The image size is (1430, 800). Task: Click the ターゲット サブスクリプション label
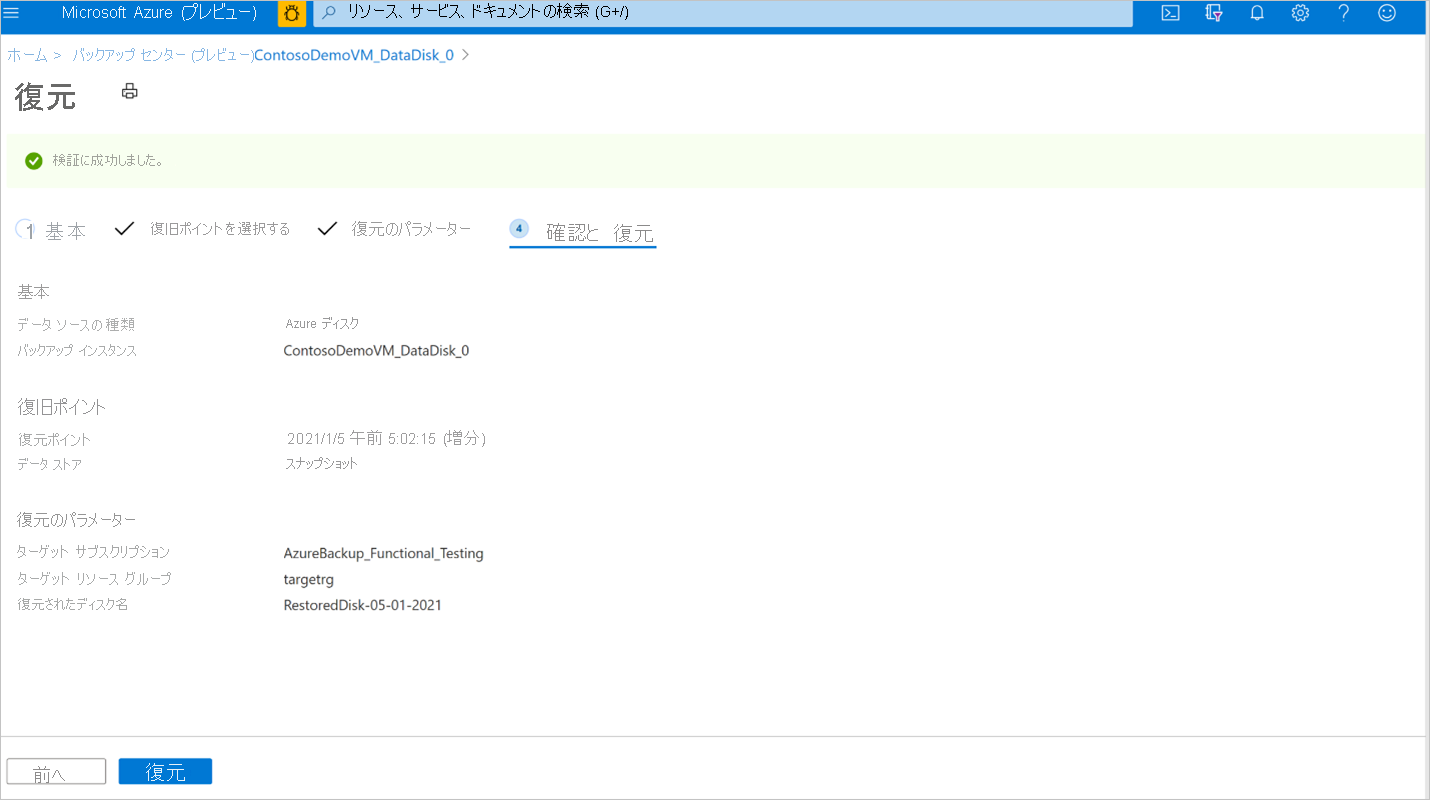point(94,552)
